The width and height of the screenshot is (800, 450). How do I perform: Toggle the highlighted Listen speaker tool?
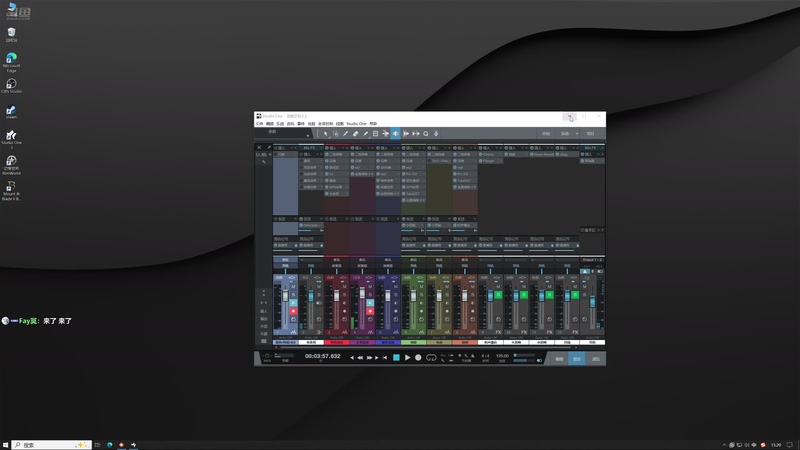pos(395,134)
